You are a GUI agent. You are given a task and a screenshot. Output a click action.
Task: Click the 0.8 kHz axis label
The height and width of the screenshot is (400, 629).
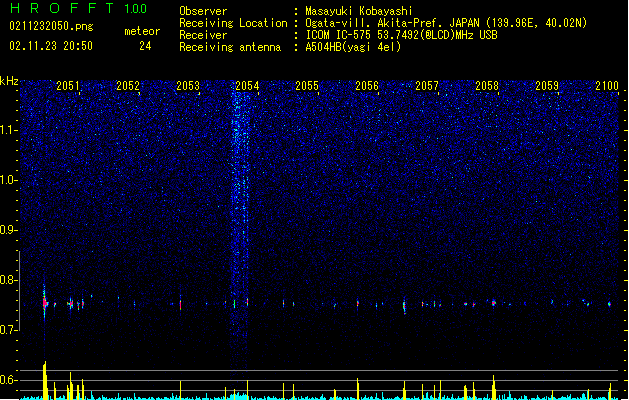(9, 280)
